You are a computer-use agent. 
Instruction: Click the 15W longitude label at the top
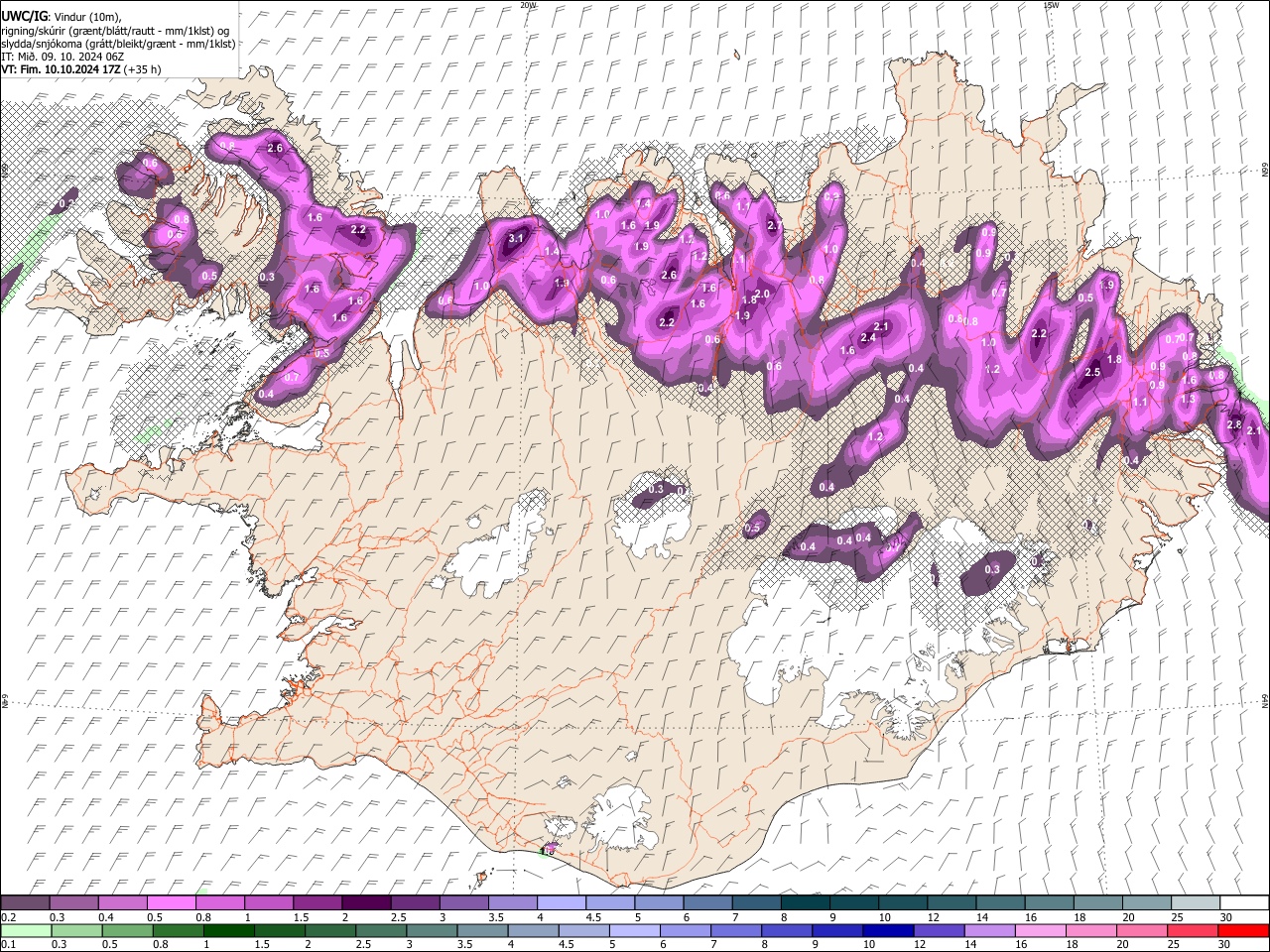(x=1051, y=5)
